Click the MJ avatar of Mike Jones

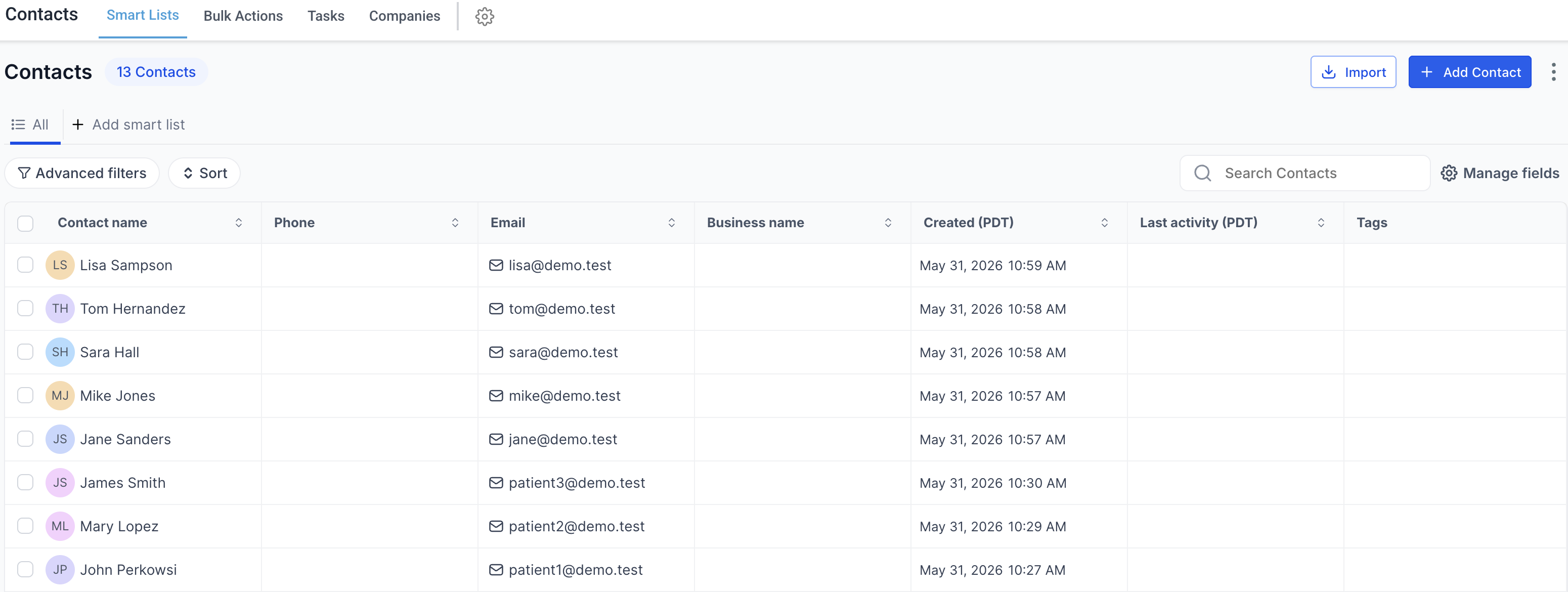tap(60, 396)
